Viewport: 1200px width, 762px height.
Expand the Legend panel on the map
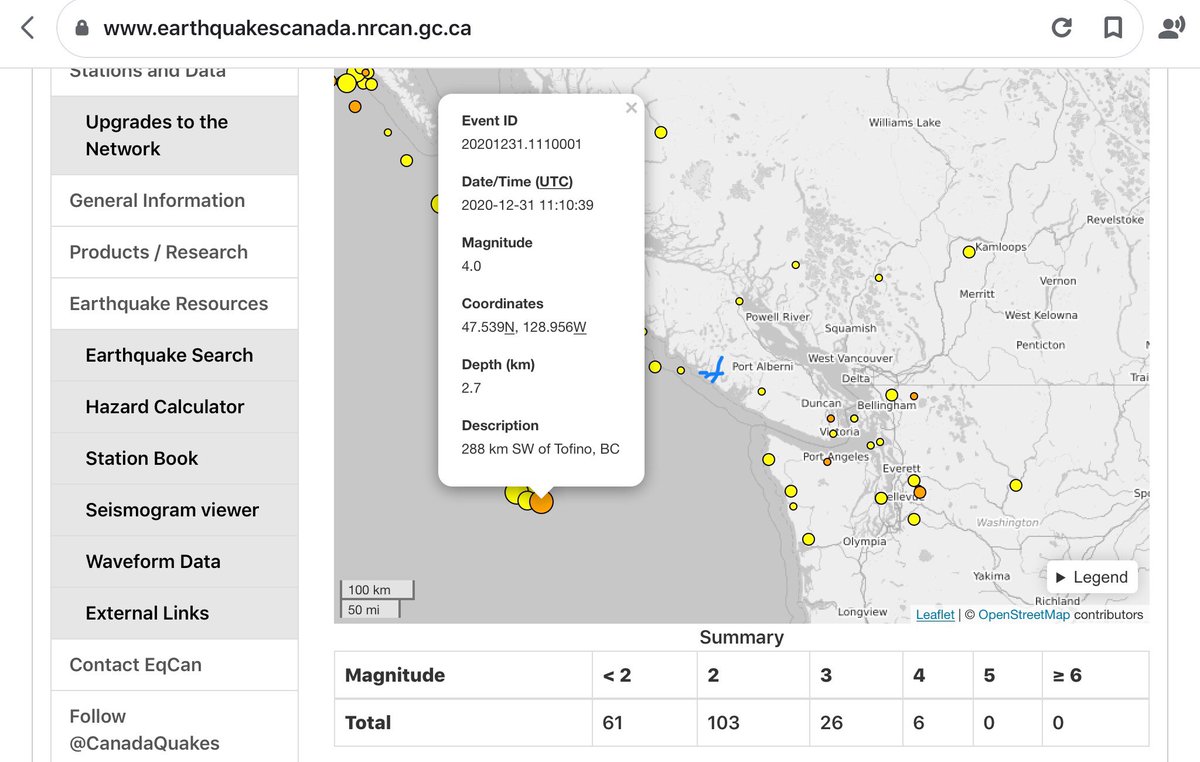pyautogui.click(x=1091, y=577)
